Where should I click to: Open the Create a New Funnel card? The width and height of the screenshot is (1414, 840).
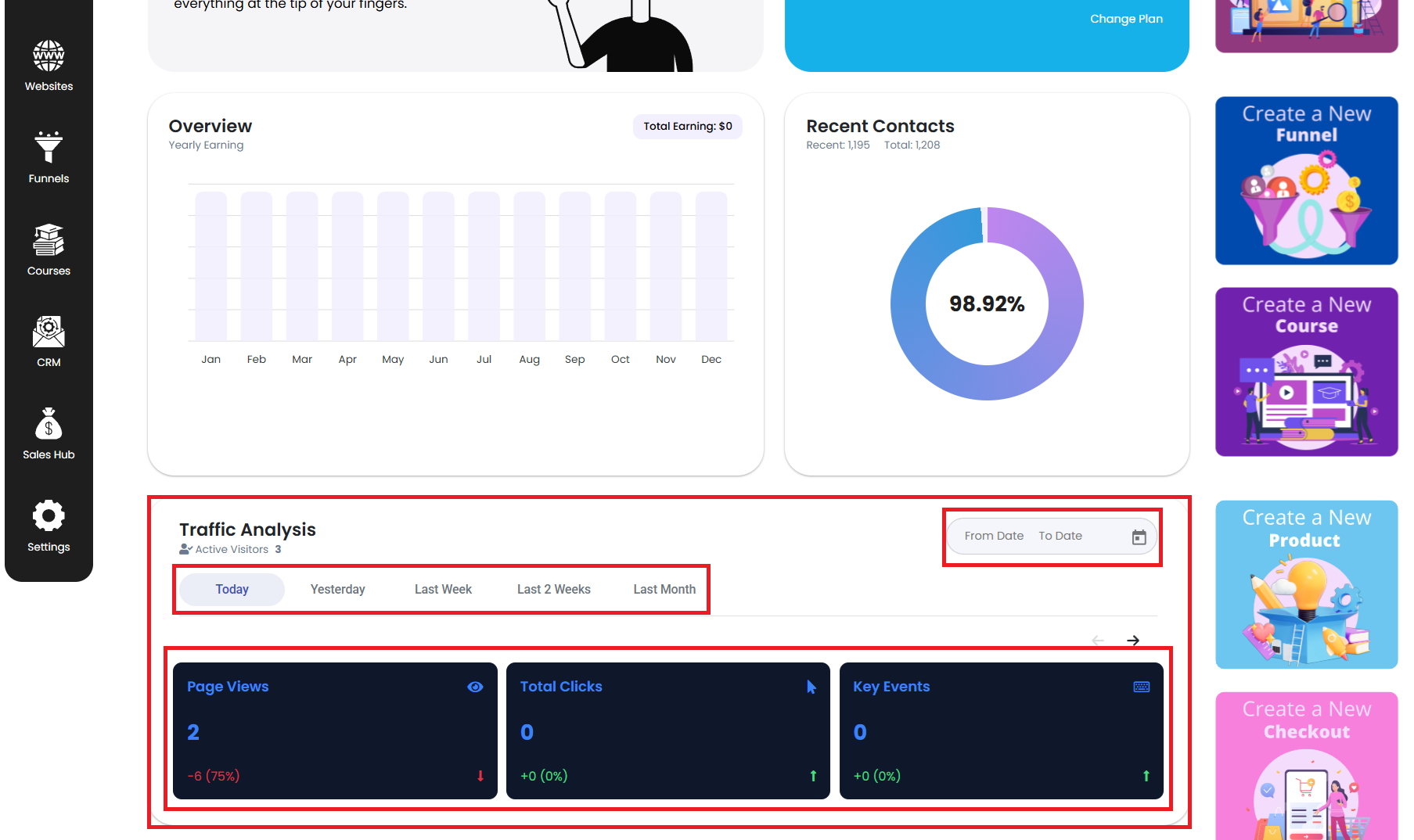point(1306,181)
